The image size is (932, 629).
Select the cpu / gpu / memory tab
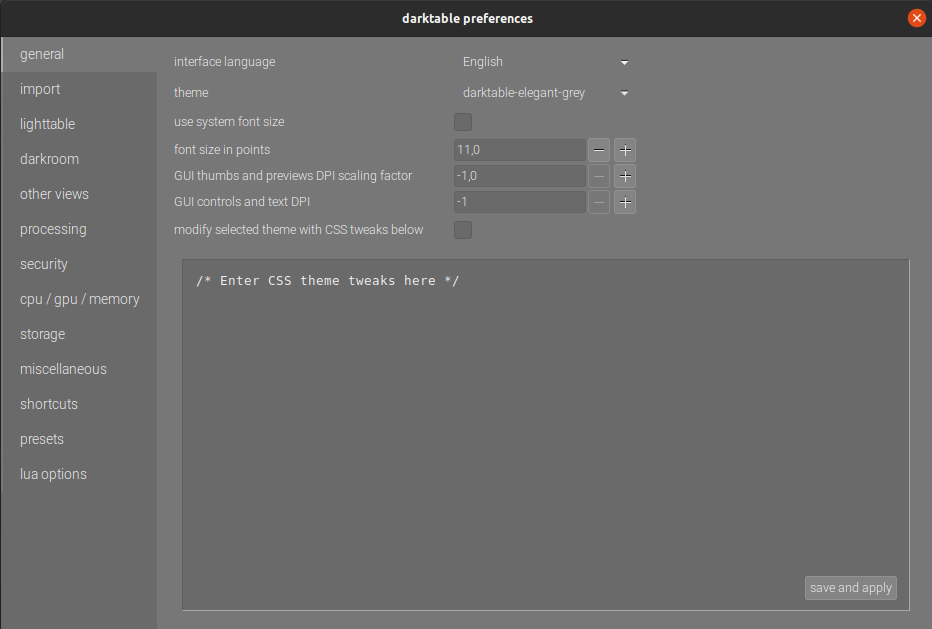coord(79,300)
